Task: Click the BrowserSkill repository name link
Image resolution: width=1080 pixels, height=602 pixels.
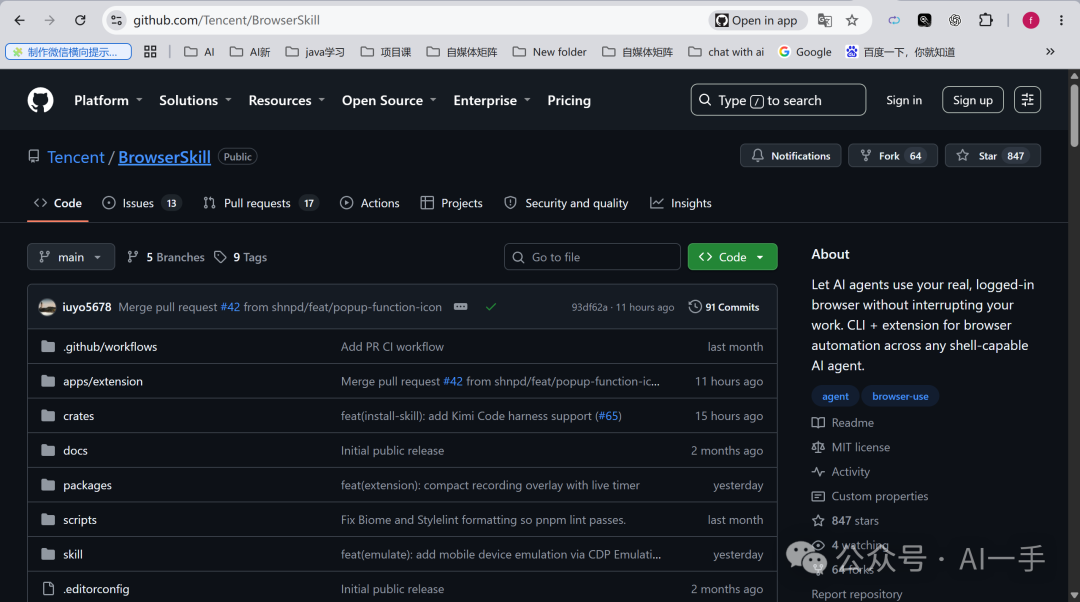Action: pyautogui.click(x=165, y=157)
